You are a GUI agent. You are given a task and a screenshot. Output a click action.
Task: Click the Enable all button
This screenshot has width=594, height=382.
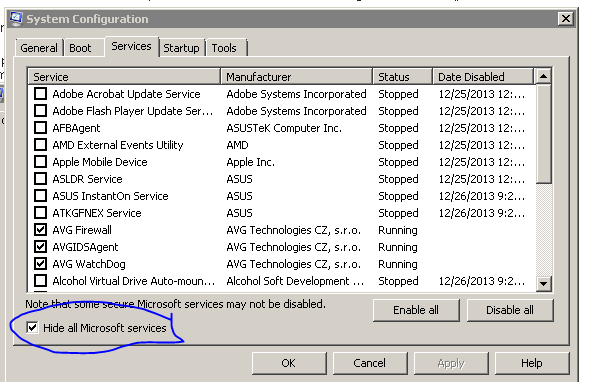(x=416, y=310)
